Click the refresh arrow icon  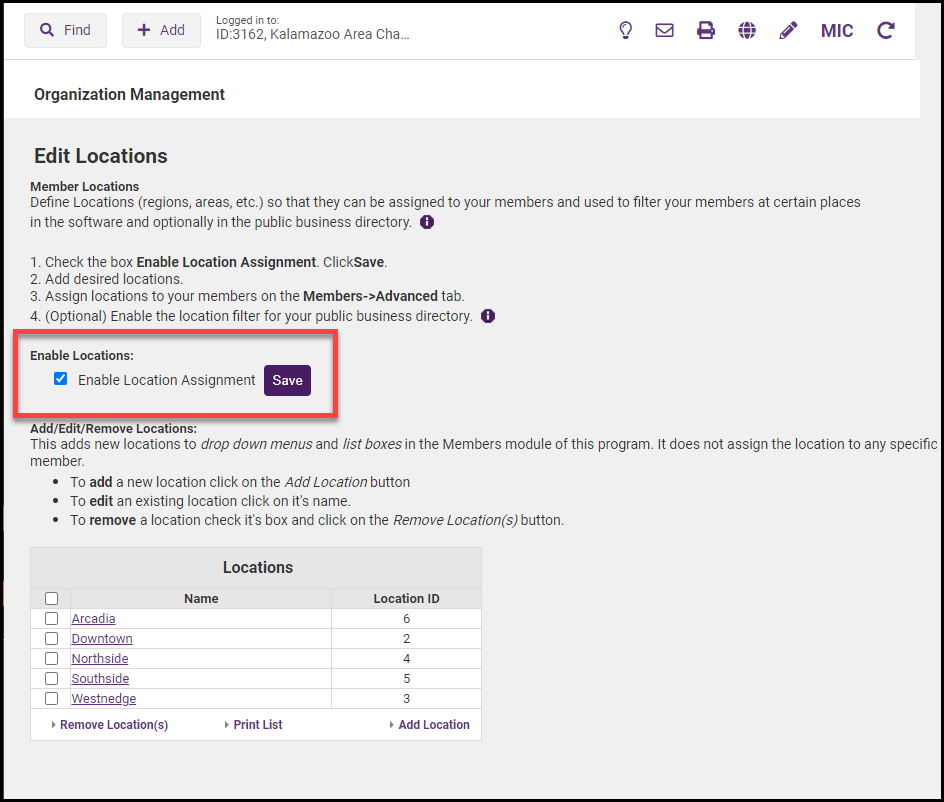tap(885, 31)
